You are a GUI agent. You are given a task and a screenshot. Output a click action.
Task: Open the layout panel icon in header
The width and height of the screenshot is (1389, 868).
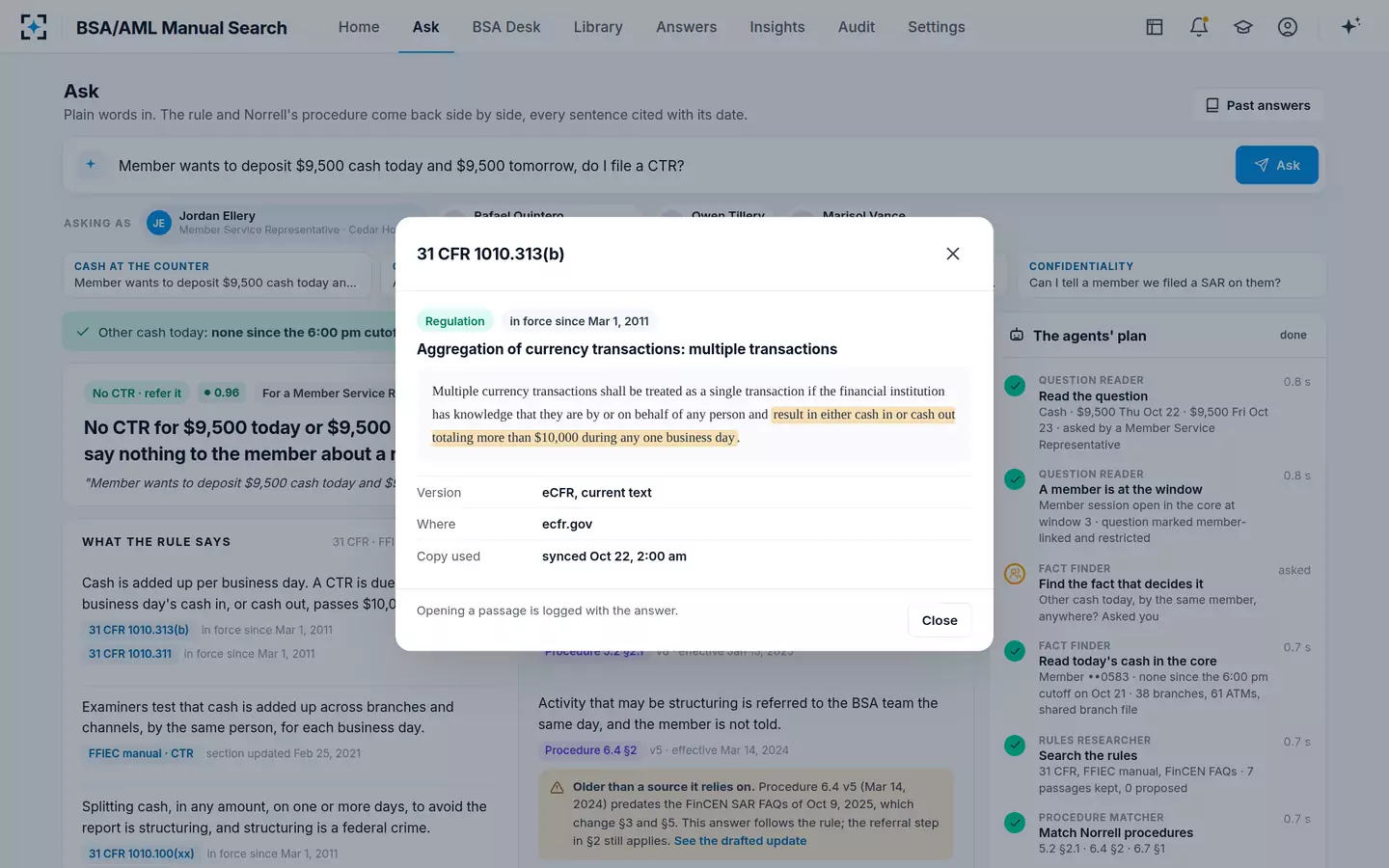1155,27
